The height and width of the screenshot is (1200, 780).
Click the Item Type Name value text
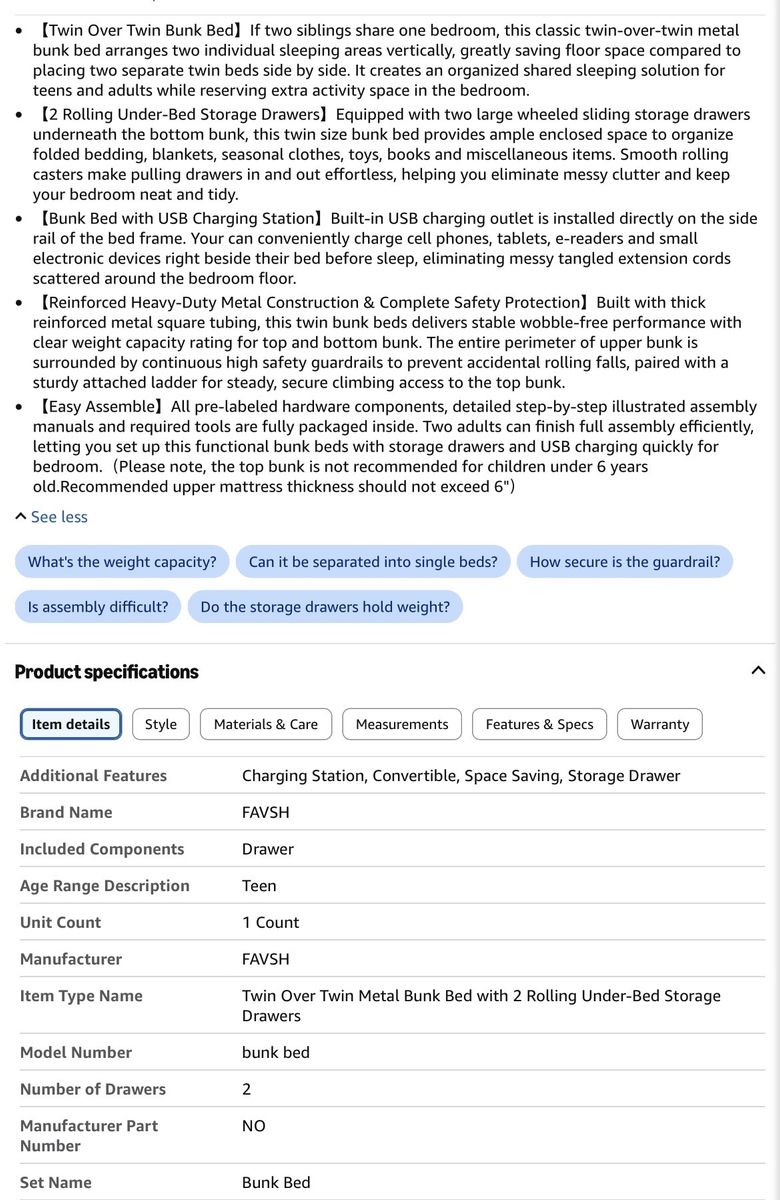tap(481, 1005)
